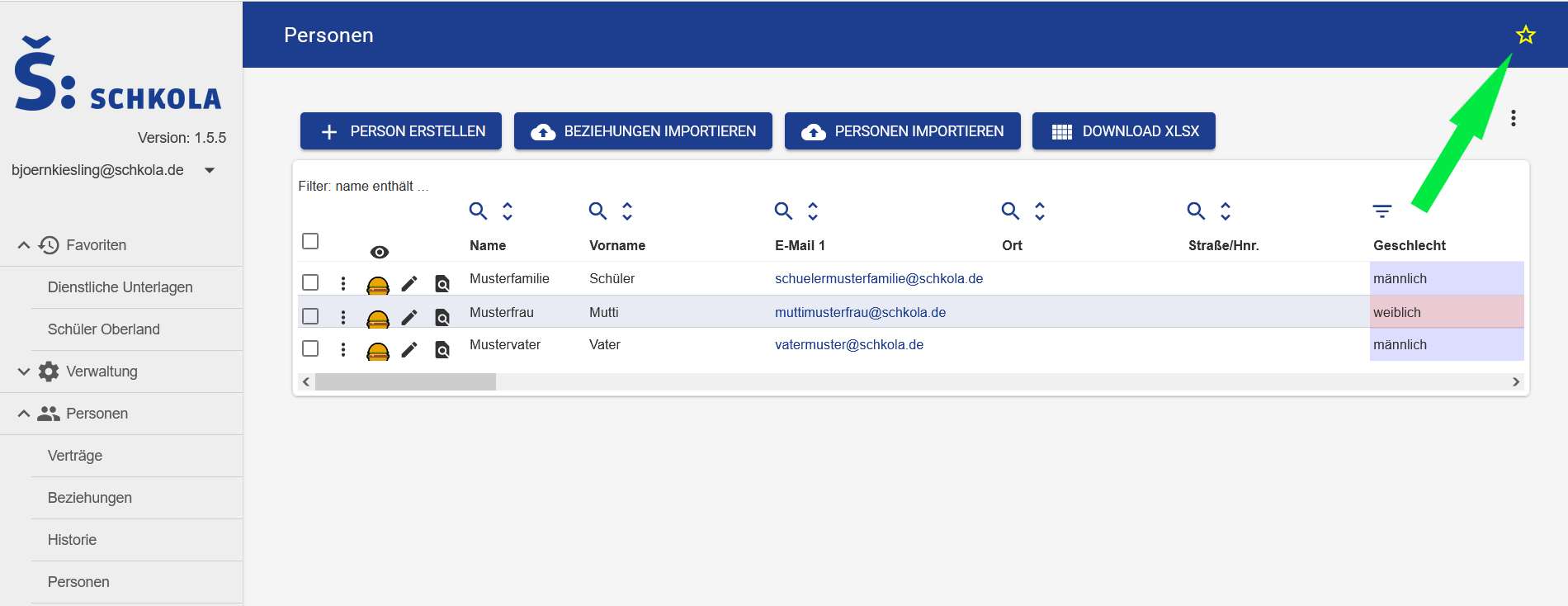Edit Musterfamilie with the pencil icon

(409, 284)
